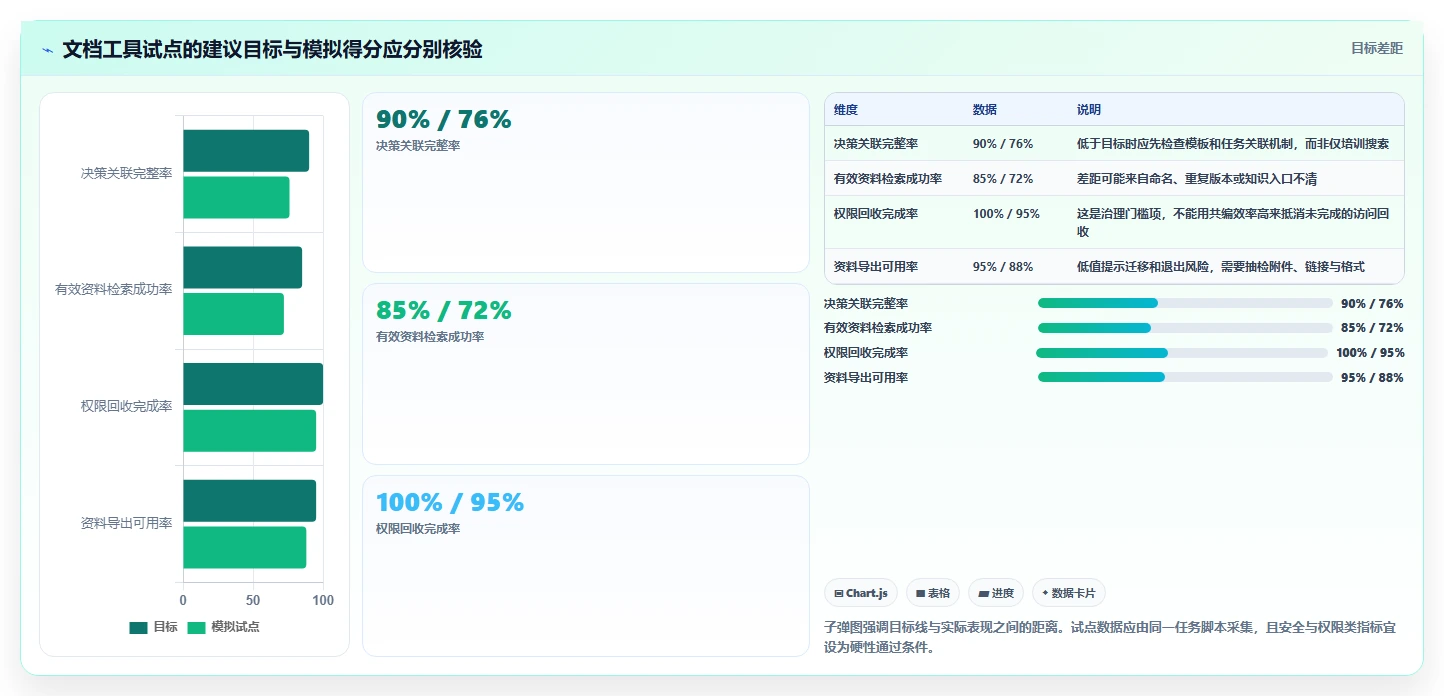1444x696 pixels.
Task: Click the 决策关联完整率 caption under the 90% card
Action: click(x=418, y=146)
